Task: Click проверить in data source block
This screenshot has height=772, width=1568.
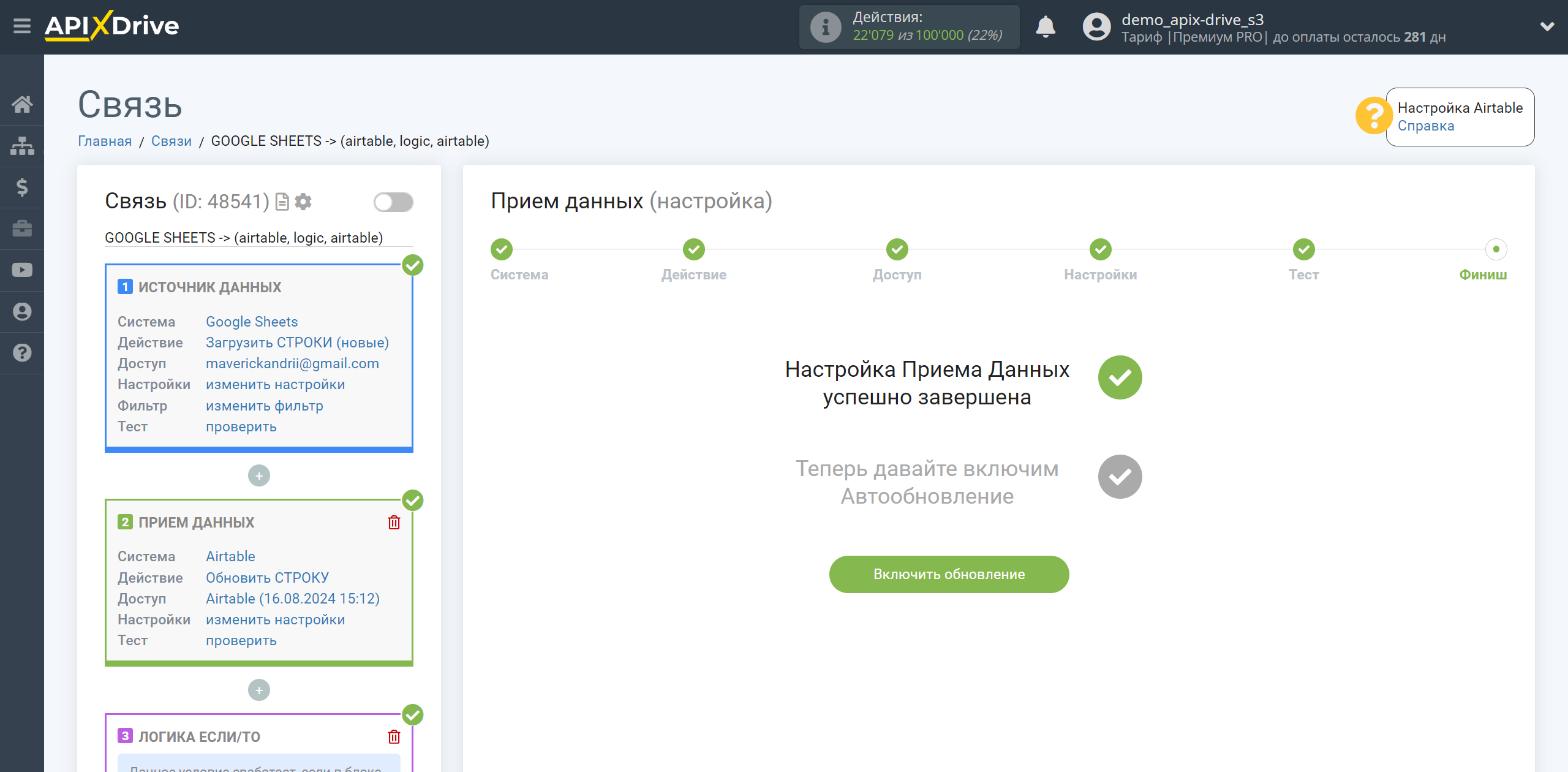Action: [x=241, y=426]
